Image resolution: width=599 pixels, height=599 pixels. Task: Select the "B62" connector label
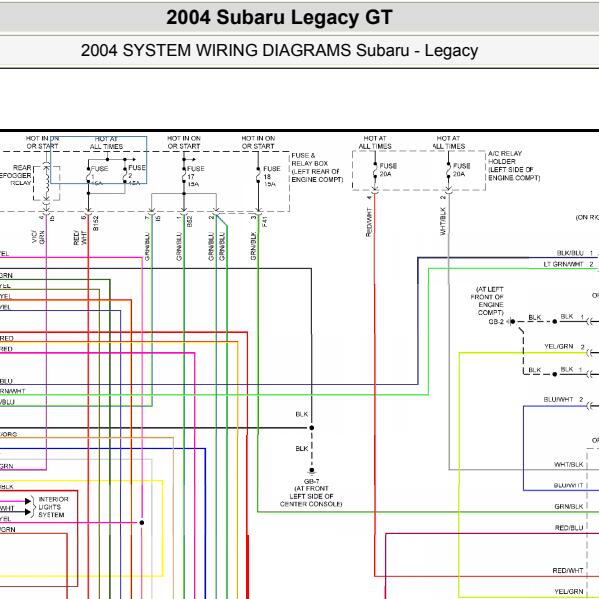[190, 222]
